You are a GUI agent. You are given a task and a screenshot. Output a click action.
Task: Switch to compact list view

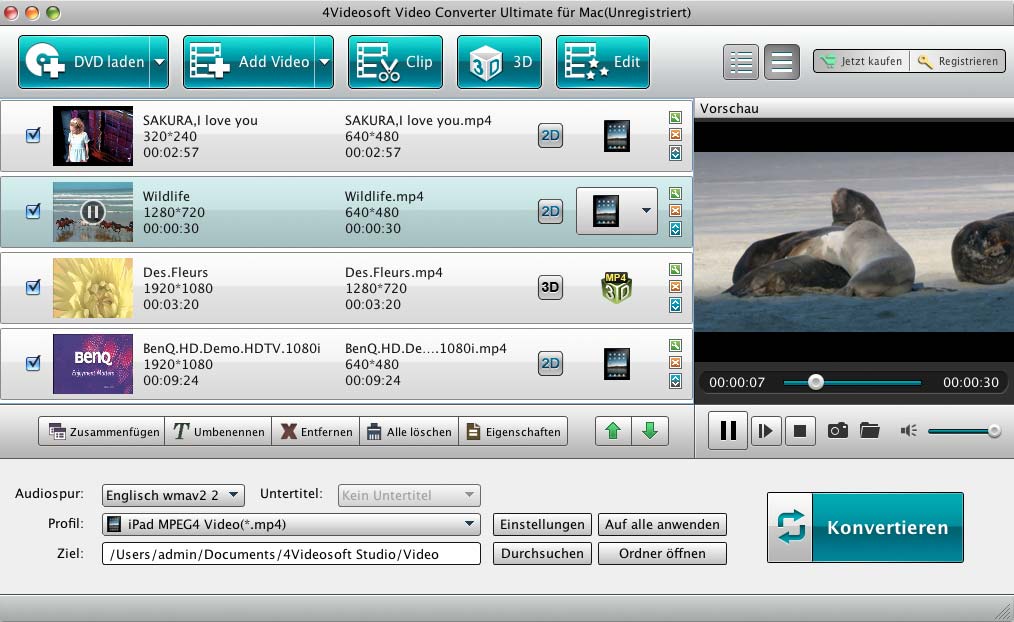781,62
